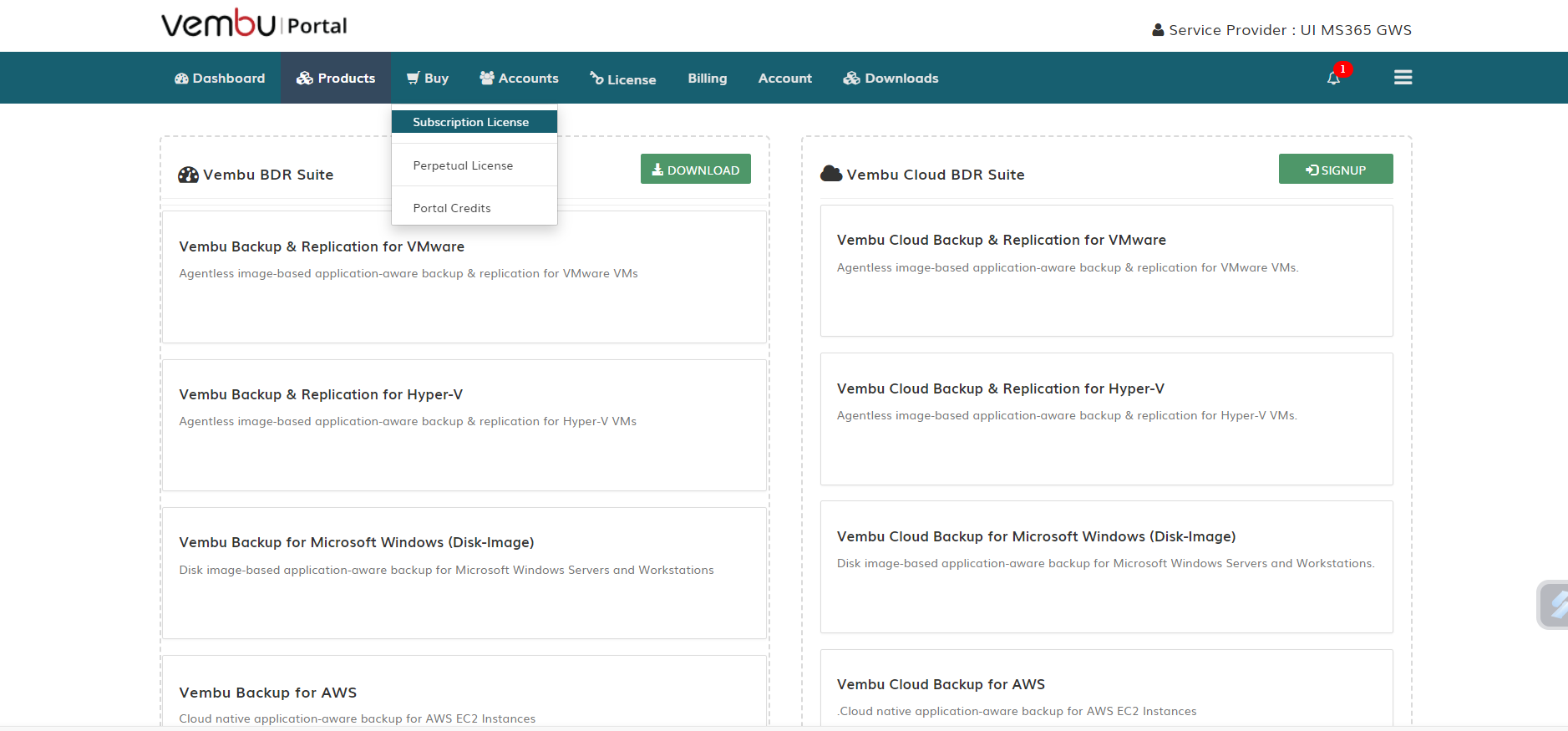The width and height of the screenshot is (1568, 731).
Task: Open the Buy menu
Action: (x=428, y=79)
